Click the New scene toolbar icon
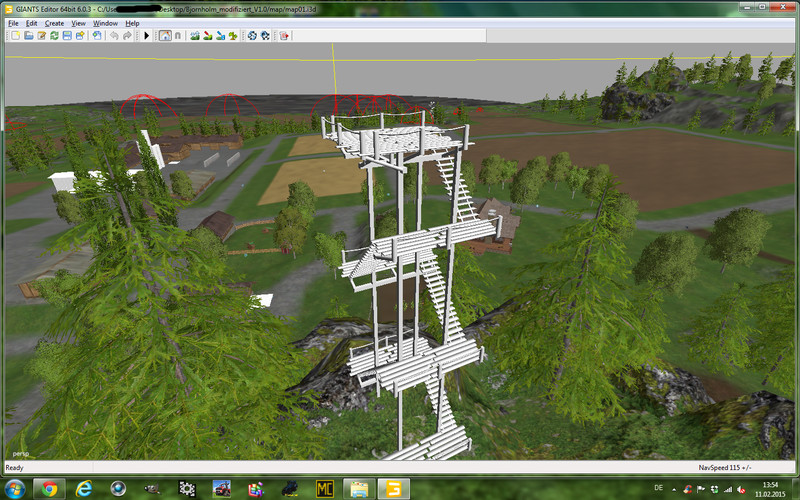800x500 pixels. [x=15, y=35]
